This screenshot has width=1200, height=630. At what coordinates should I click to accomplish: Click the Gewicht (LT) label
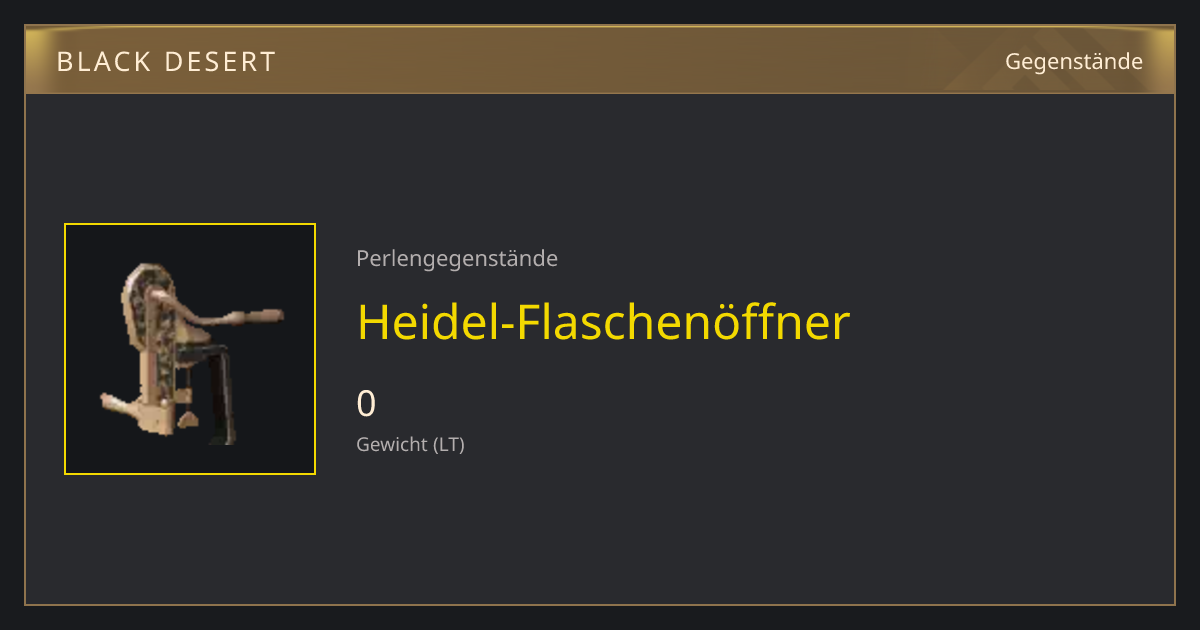coord(410,444)
